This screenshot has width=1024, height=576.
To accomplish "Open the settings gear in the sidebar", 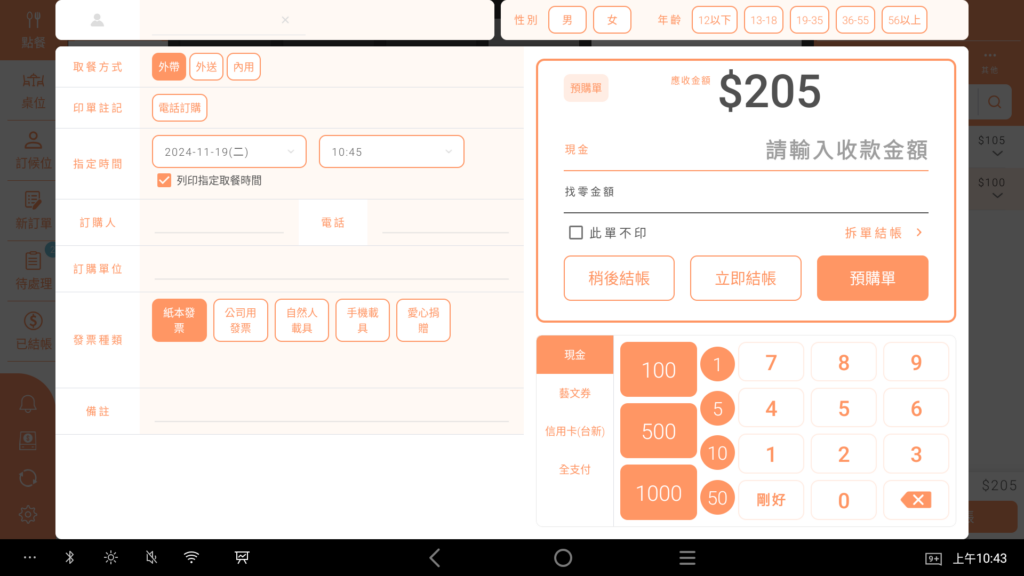I will pyautogui.click(x=29, y=514).
